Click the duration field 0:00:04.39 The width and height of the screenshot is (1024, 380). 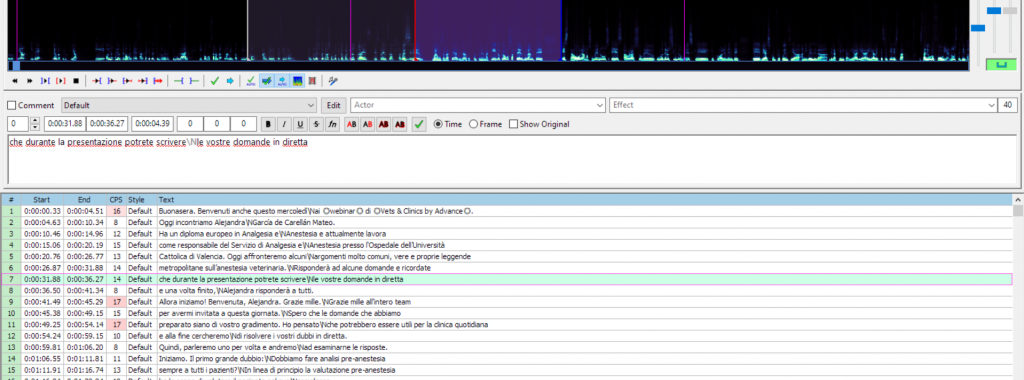(153, 123)
